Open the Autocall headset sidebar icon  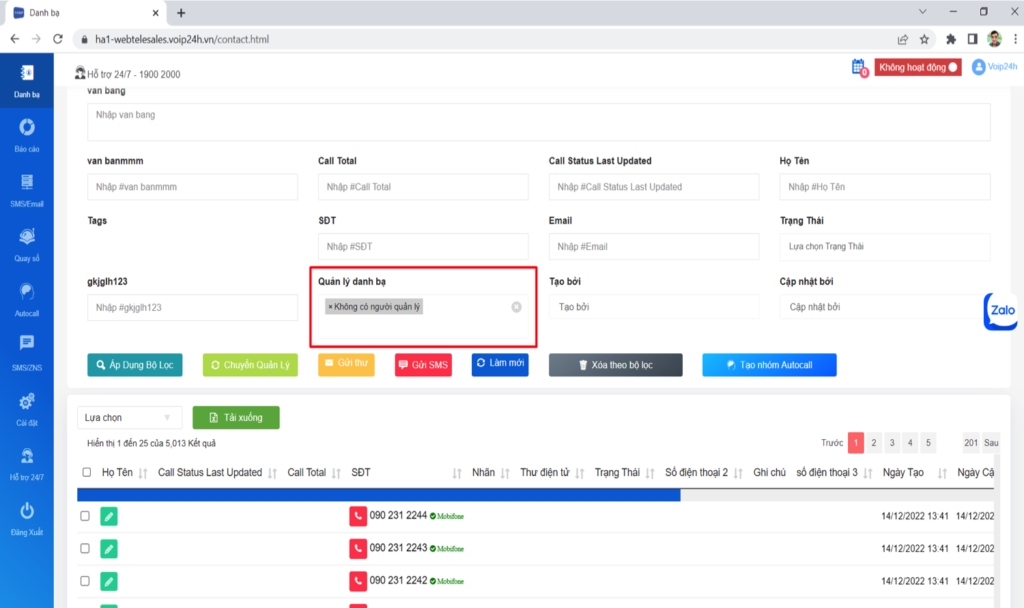click(x=27, y=292)
